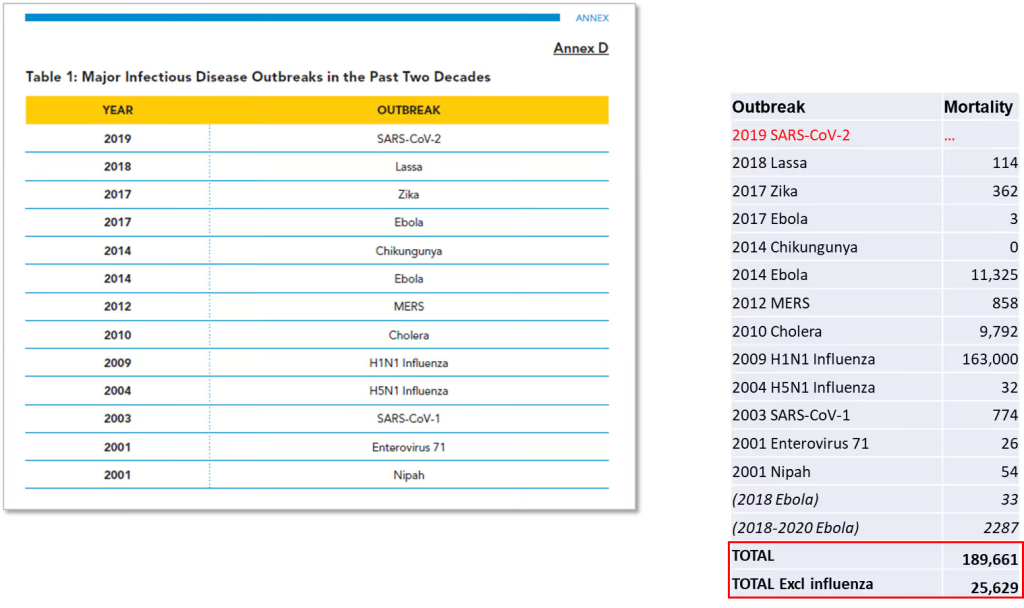
Task: Click the Outbreak header in mortality table
Action: tap(768, 107)
